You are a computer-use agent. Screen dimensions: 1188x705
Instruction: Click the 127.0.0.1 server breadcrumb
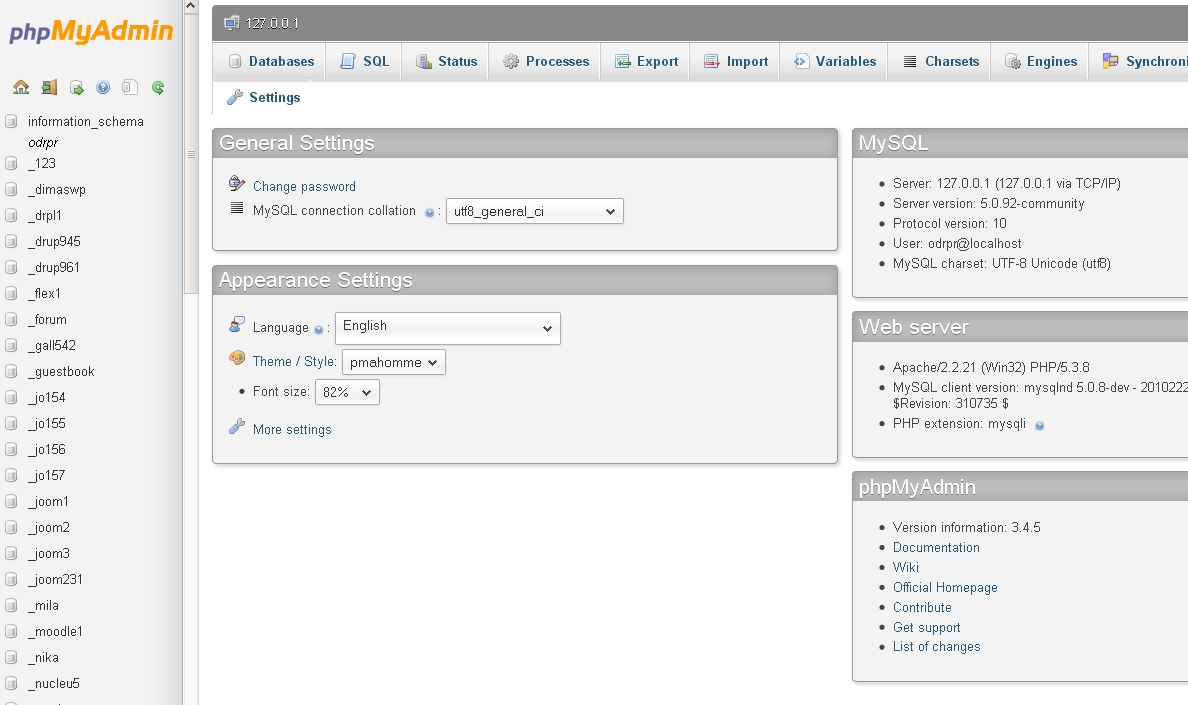[x=272, y=23]
